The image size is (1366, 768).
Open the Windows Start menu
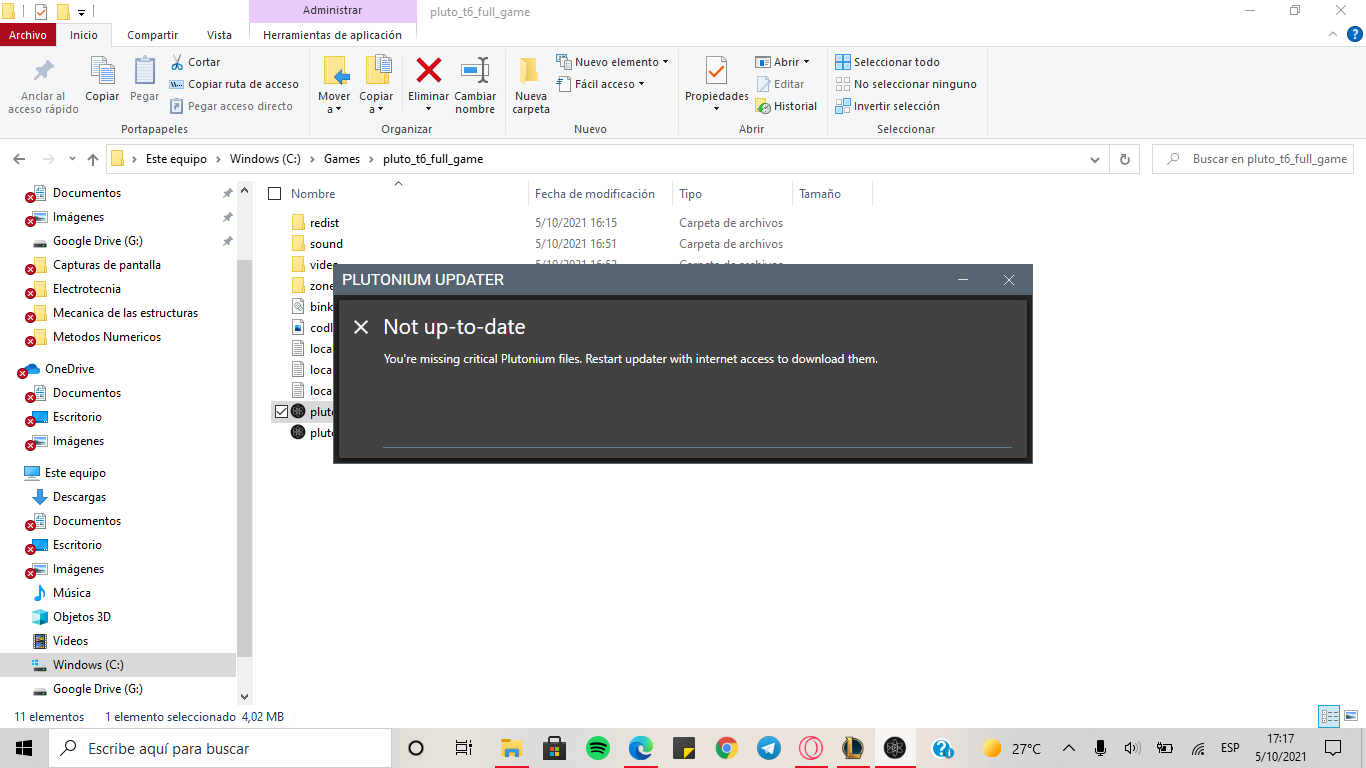24,748
